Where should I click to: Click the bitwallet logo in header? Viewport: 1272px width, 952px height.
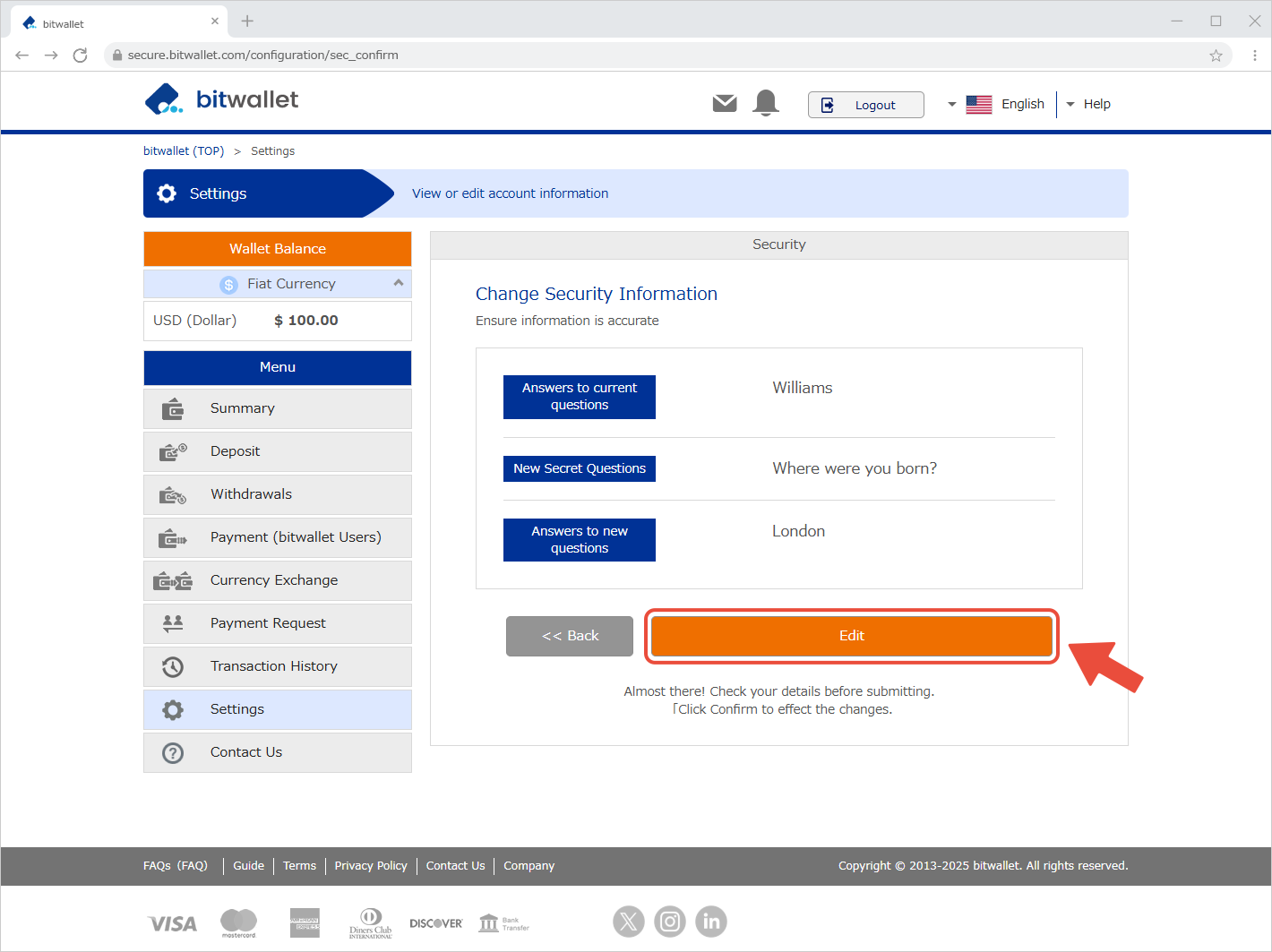tap(222, 99)
